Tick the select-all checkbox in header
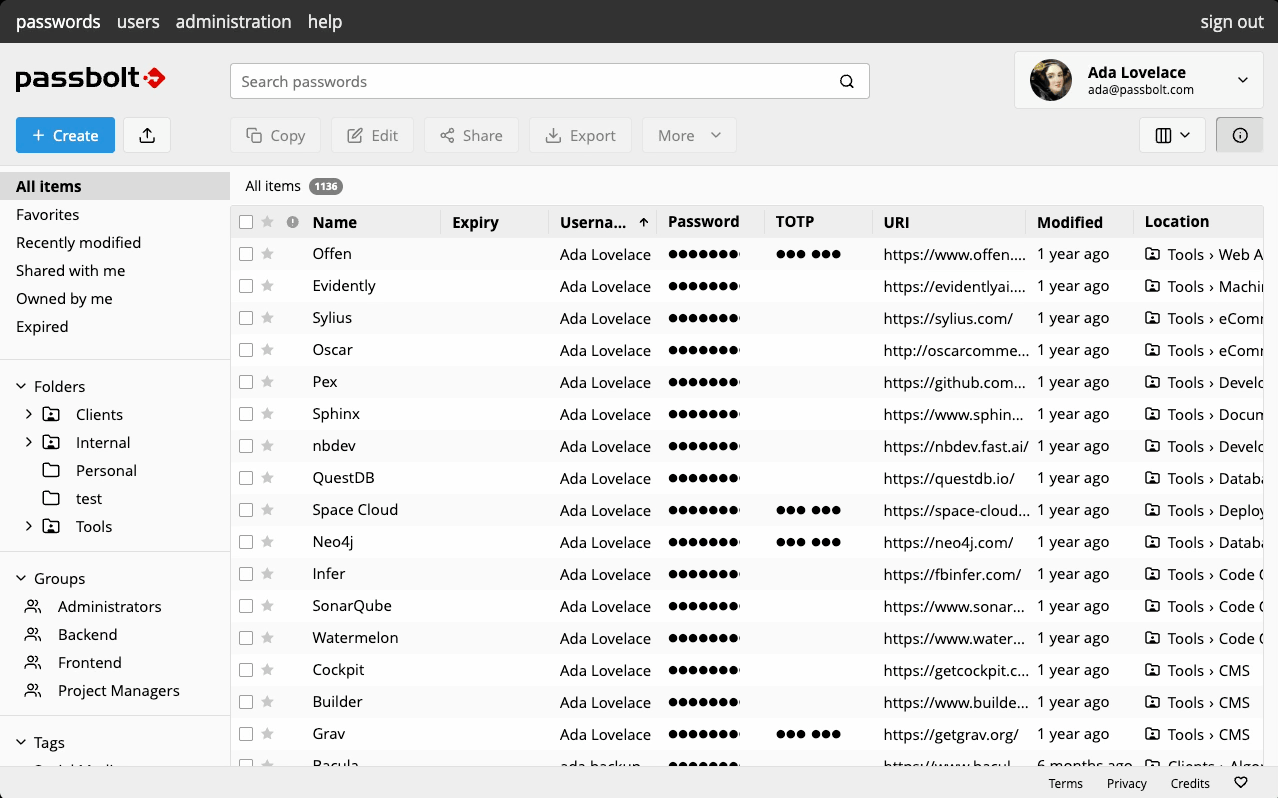 tap(246, 222)
